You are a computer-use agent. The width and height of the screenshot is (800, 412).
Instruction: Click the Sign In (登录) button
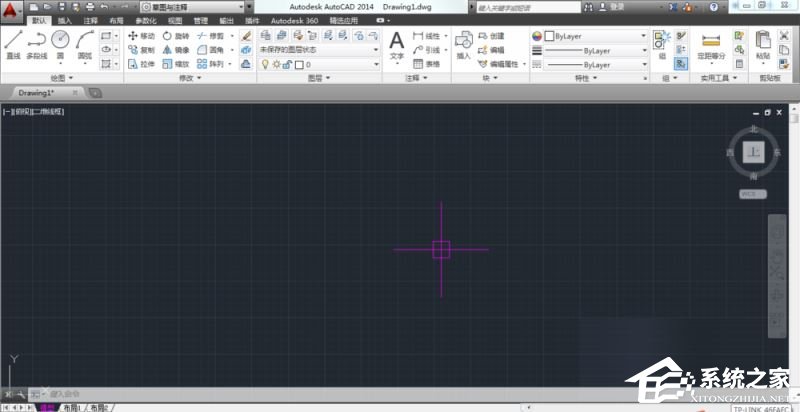click(x=612, y=7)
